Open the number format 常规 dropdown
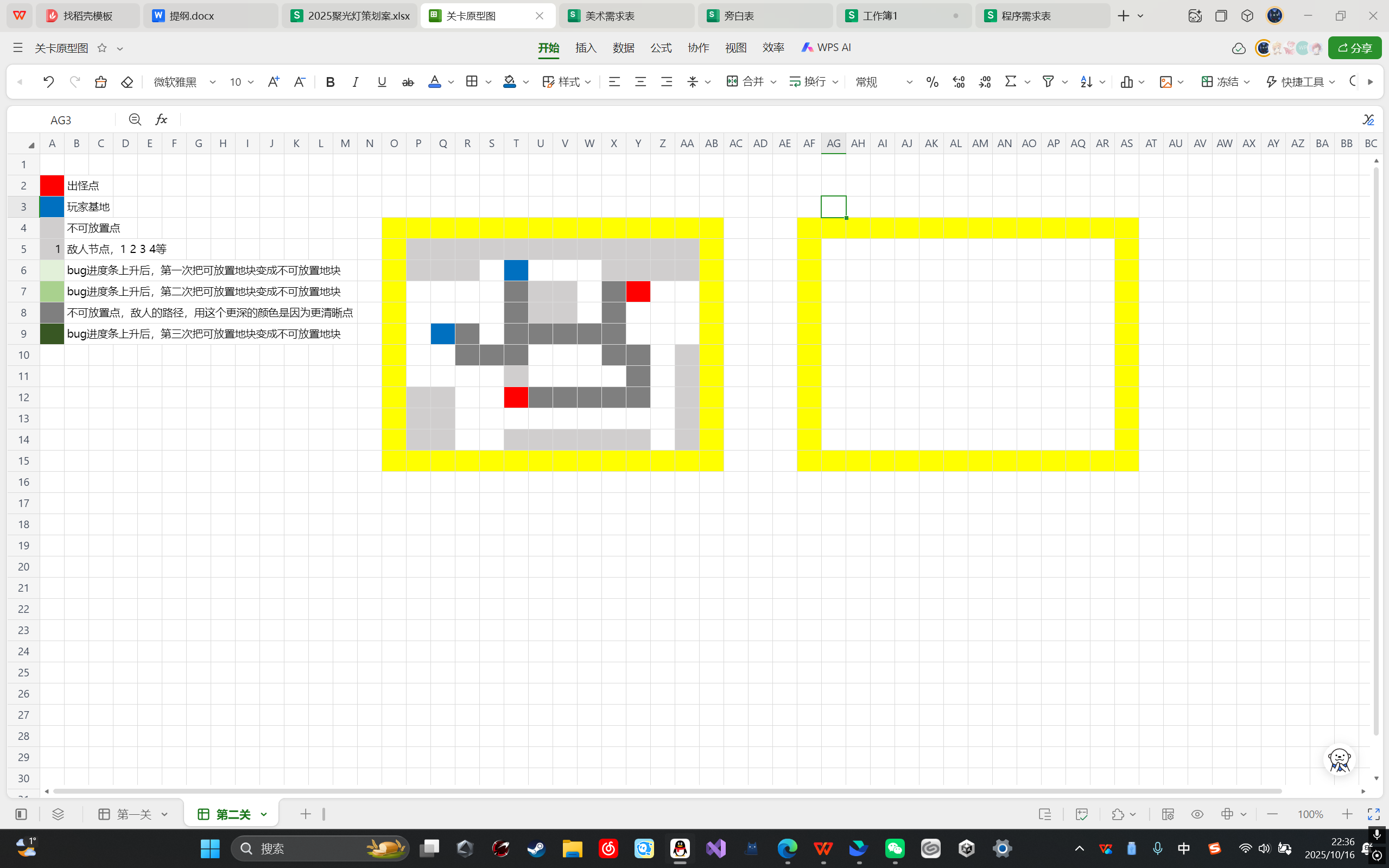This screenshot has height=868, width=1389. [x=909, y=82]
